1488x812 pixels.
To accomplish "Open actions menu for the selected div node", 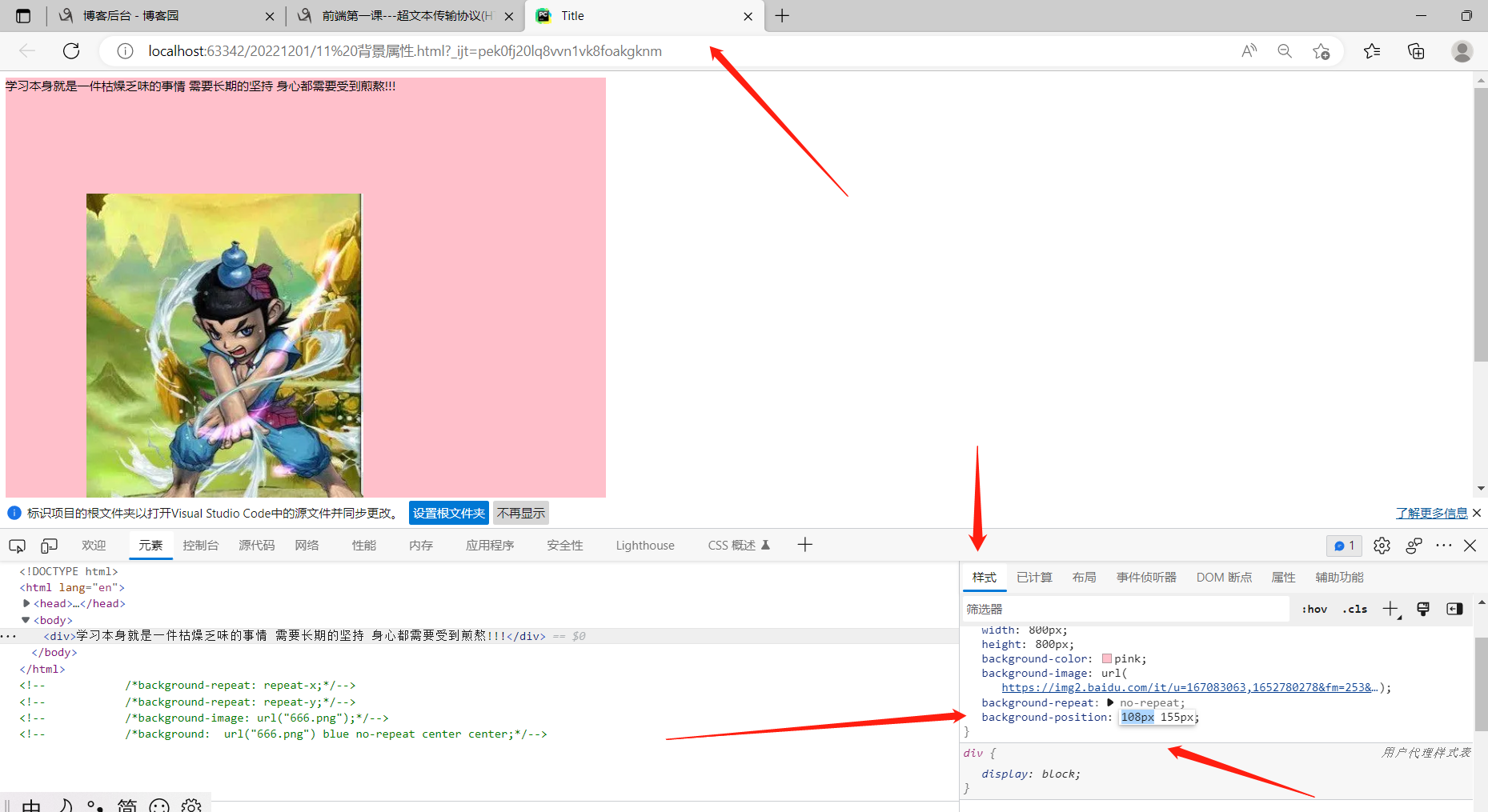I will [8, 636].
